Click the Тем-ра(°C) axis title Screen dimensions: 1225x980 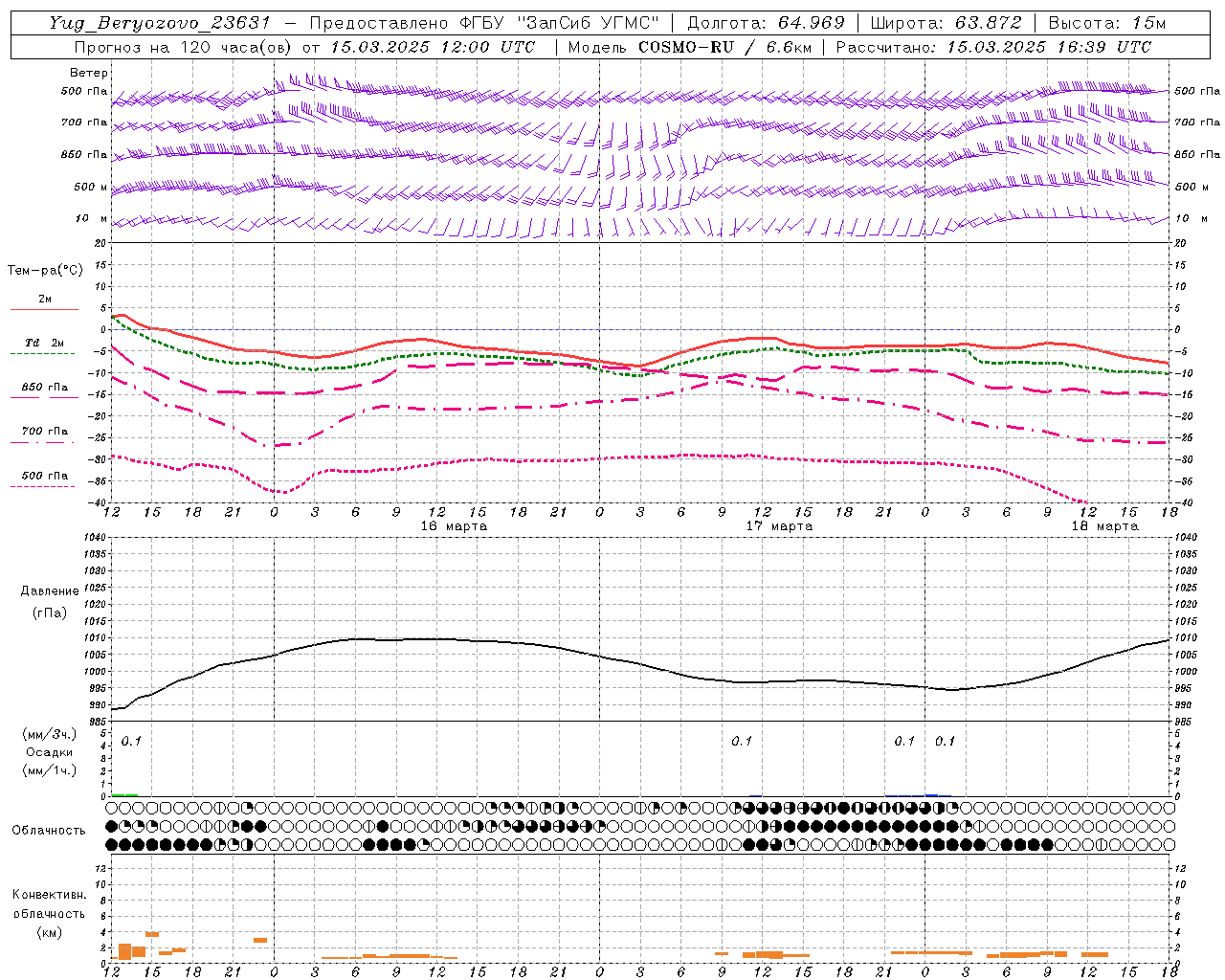pos(45,271)
